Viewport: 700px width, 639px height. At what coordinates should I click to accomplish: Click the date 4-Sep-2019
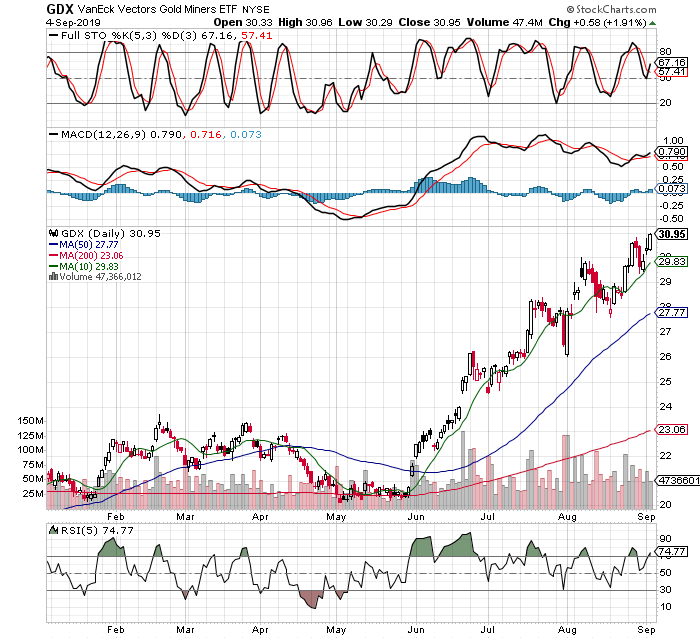coord(73,23)
